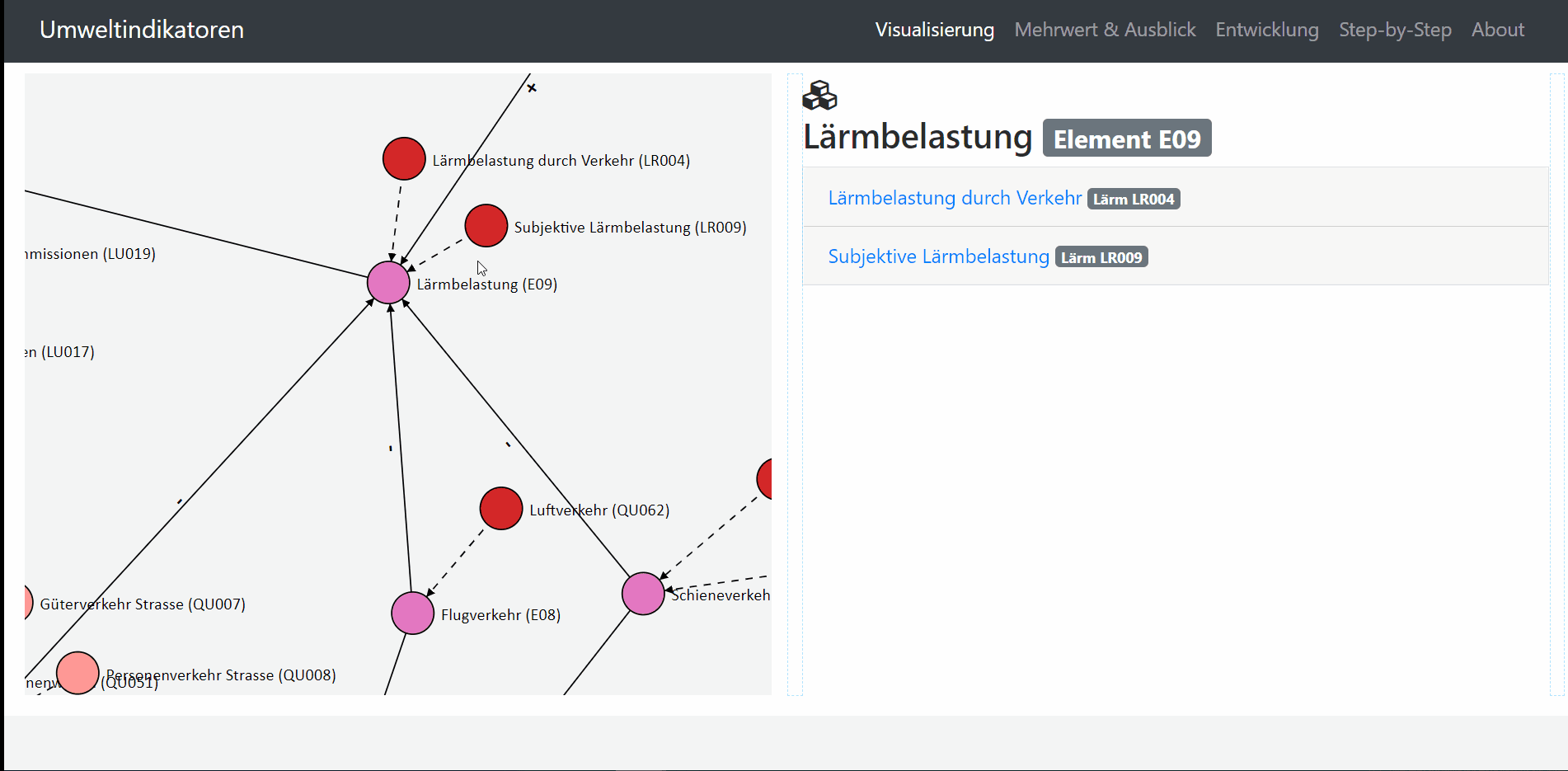Image resolution: width=1568 pixels, height=771 pixels.
Task: Select pink node Schieneverkehr
Action: click(x=643, y=594)
